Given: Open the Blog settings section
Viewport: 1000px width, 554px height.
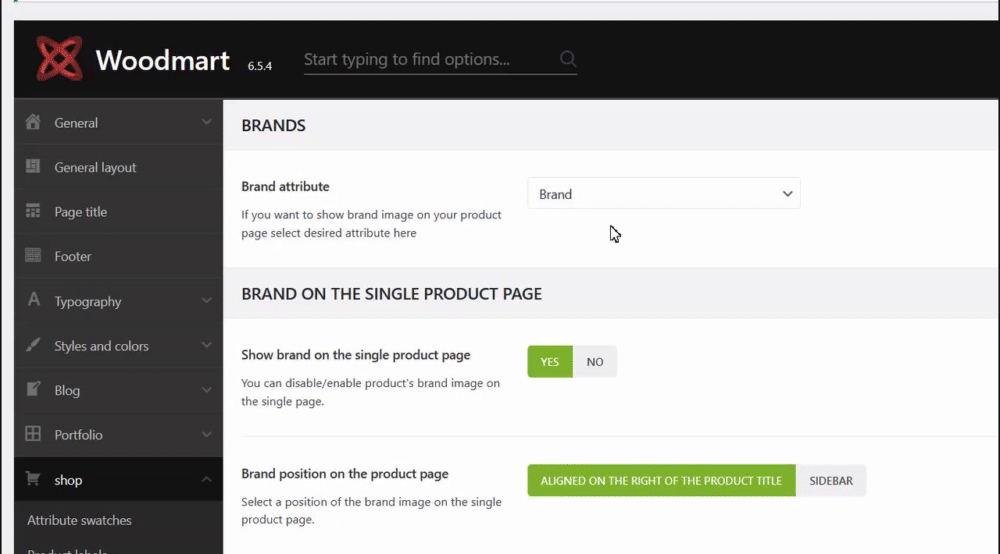Looking at the screenshot, I should [x=67, y=391].
